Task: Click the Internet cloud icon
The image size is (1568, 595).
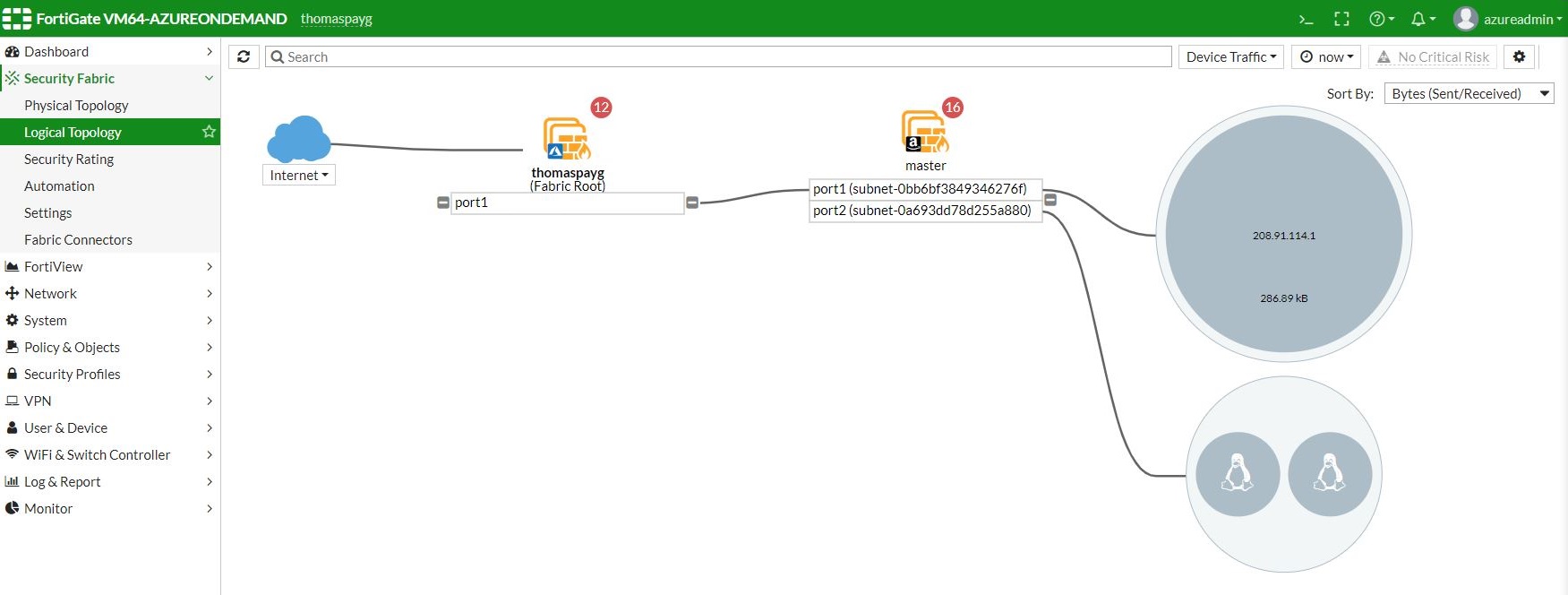Action: click(299, 139)
